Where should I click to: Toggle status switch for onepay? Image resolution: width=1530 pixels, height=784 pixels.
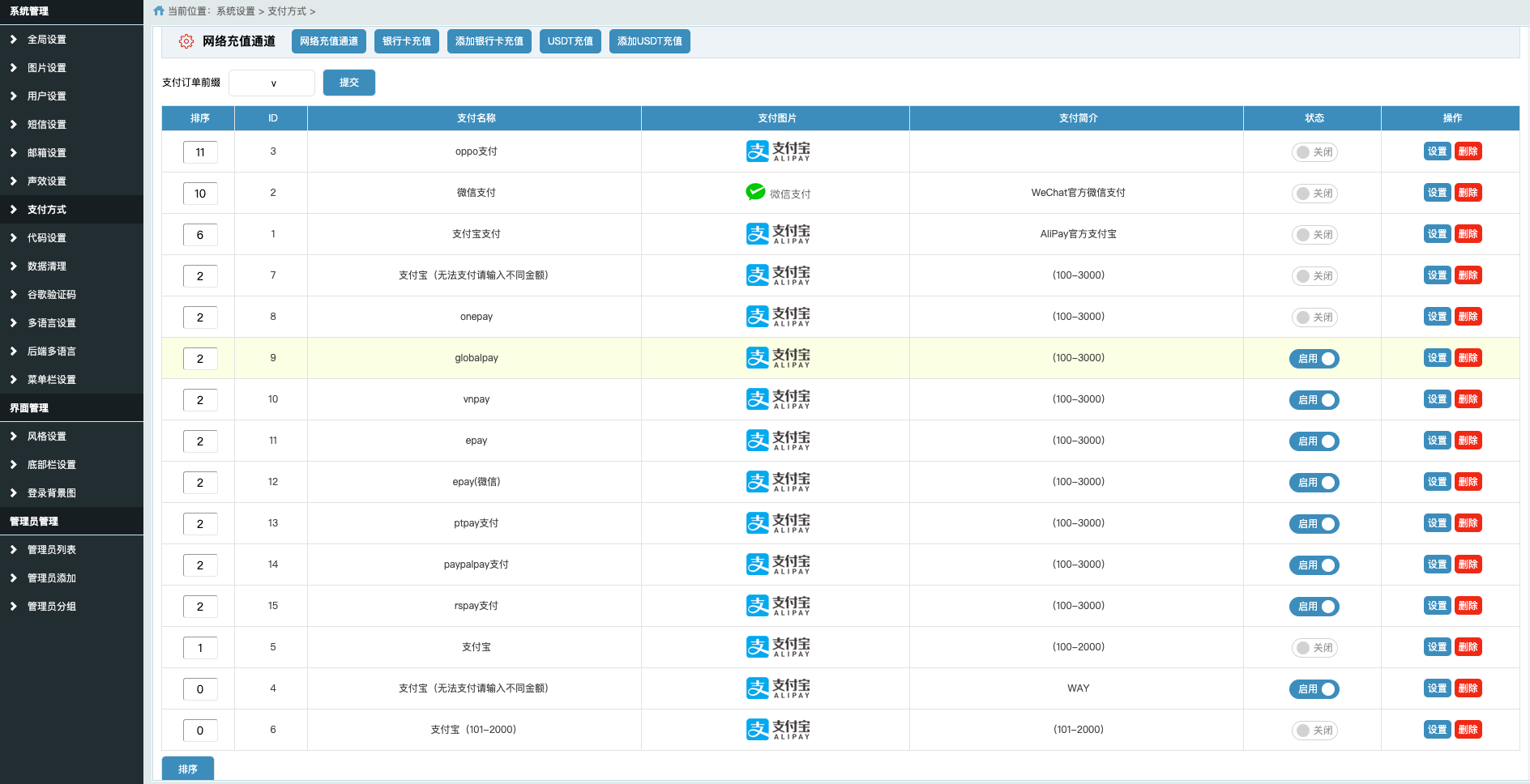tap(1314, 317)
